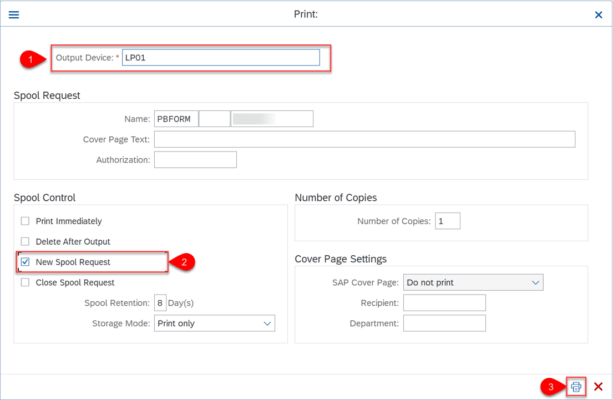Click the small second Name field after PBFORM
613x400 pixels.
tap(213, 119)
